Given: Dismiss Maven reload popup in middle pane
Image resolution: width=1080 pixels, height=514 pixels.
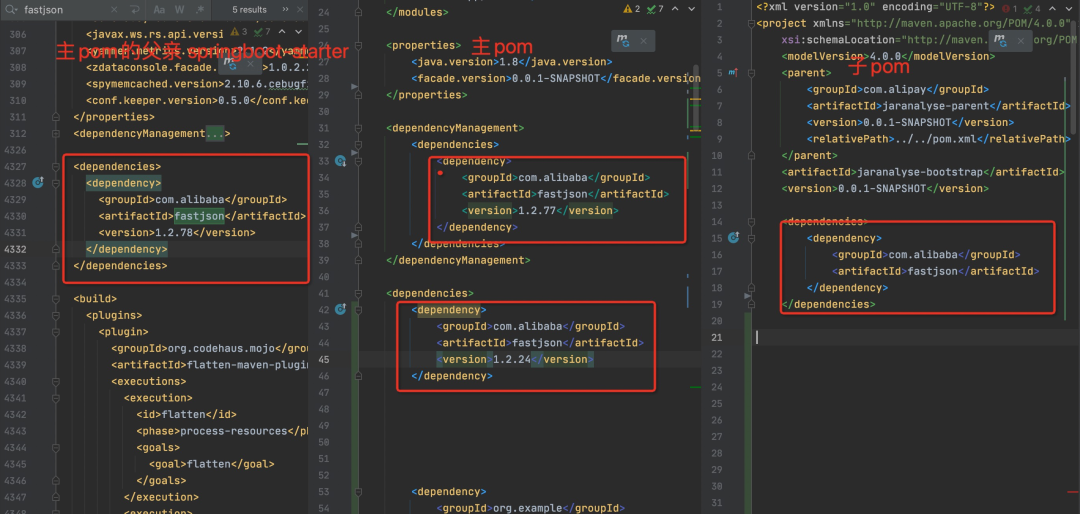Looking at the screenshot, I should pyautogui.click(x=643, y=41).
